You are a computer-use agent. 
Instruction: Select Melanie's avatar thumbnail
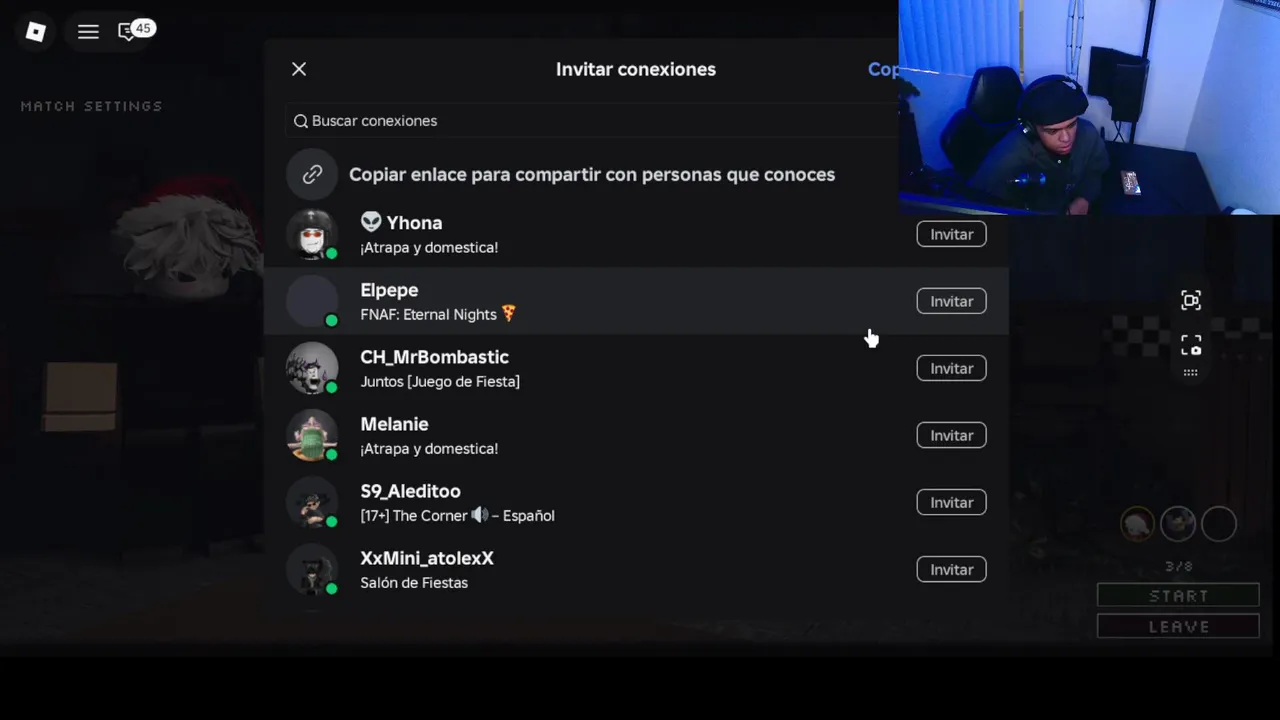click(312, 435)
